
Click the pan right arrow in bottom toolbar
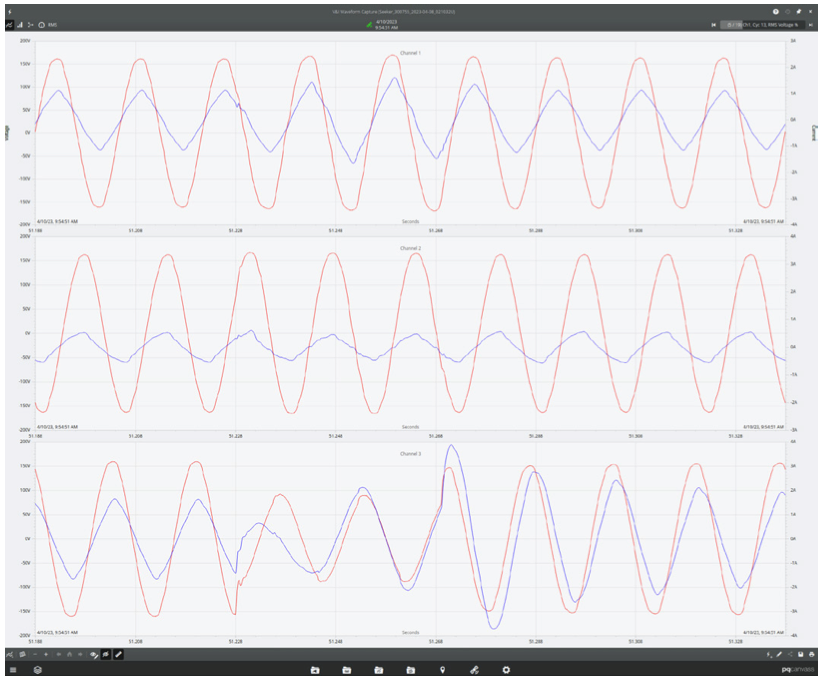pyautogui.click(x=80, y=654)
